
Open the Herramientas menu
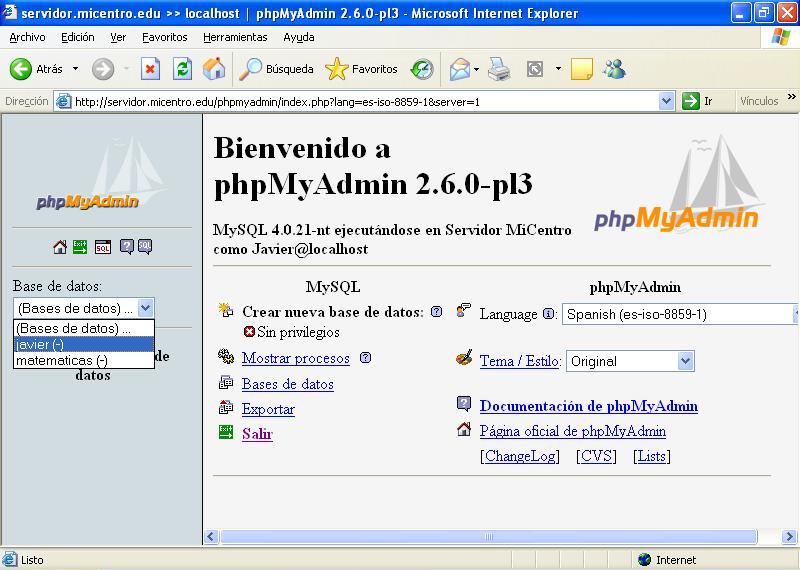coord(235,37)
